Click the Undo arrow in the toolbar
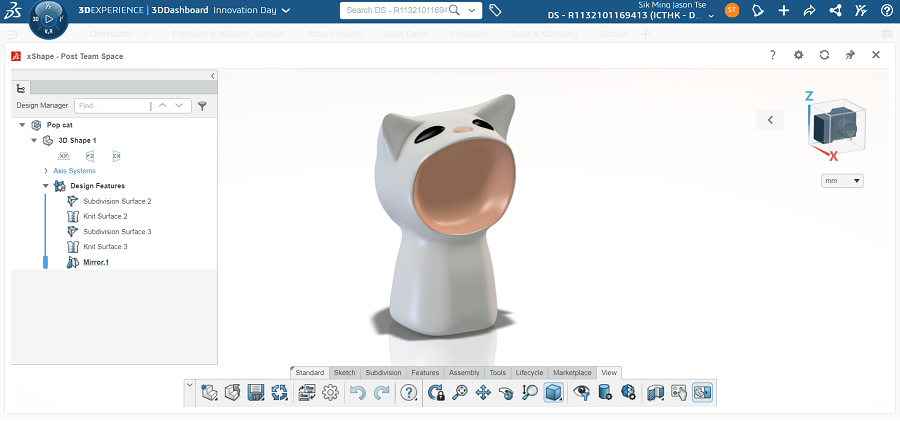 (358, 393)
